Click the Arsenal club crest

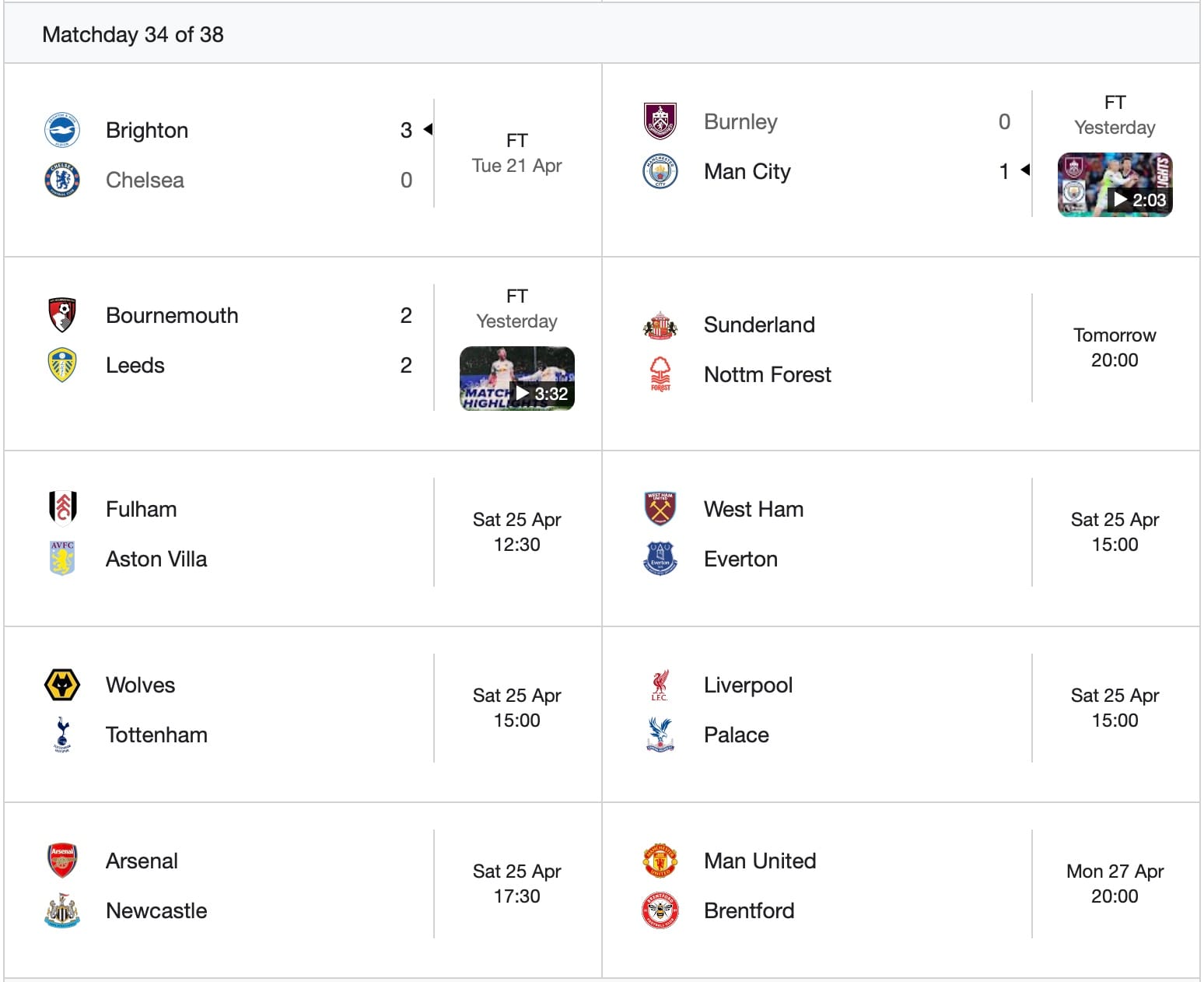pyautogui.click(x=62, y=861)
